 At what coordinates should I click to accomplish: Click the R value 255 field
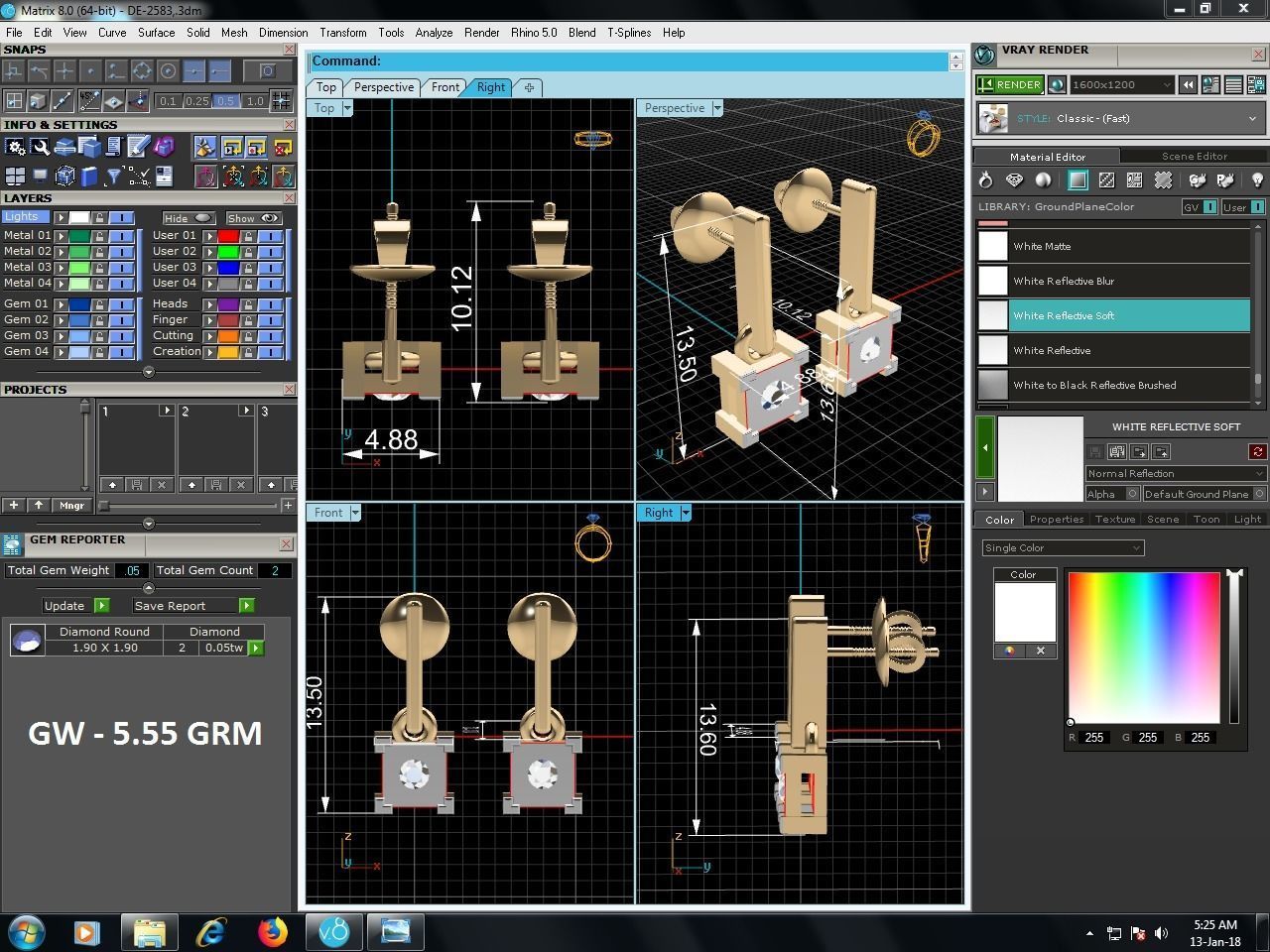point(1094,737)
